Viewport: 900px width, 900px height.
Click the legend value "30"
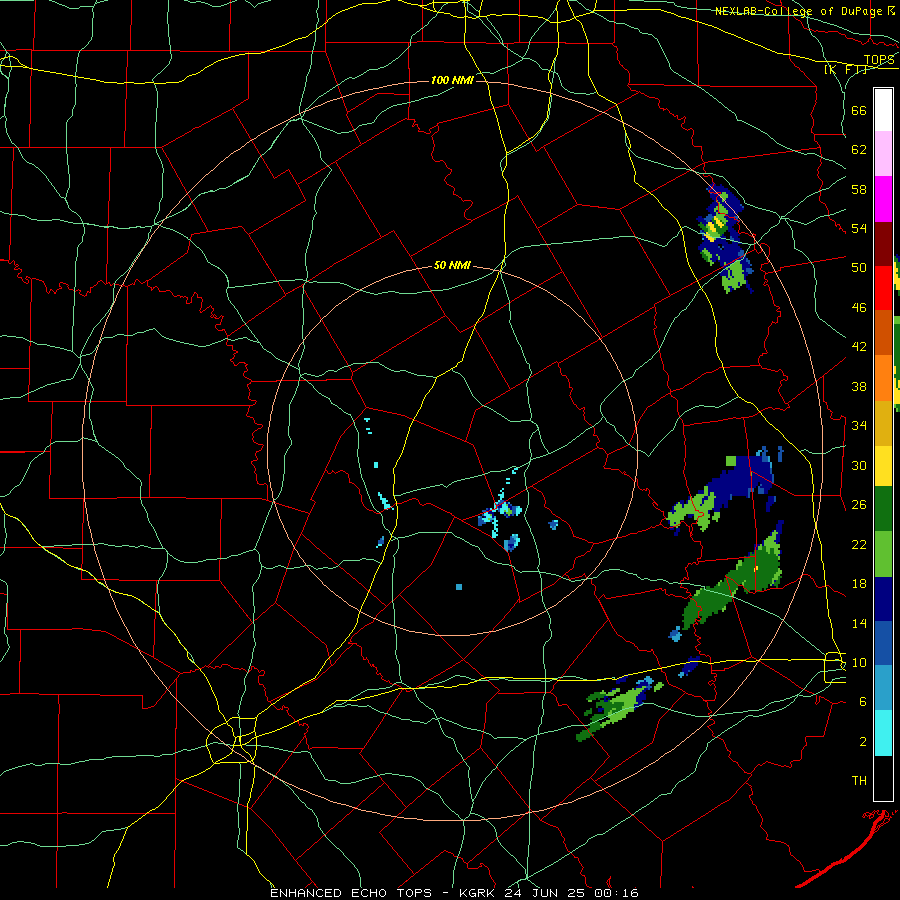click(859, 465)
